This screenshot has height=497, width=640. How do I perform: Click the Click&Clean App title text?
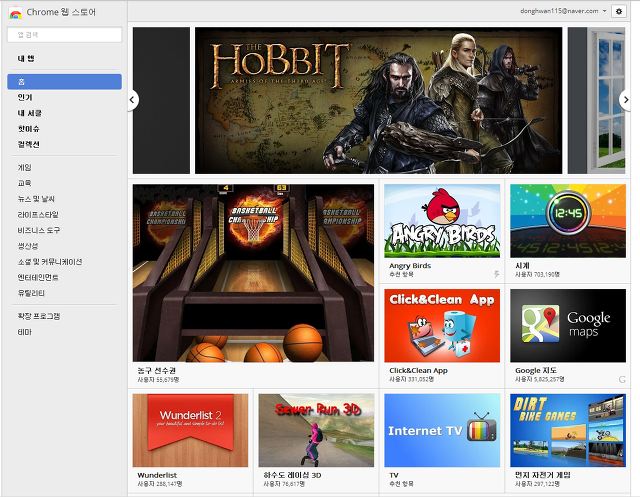point(418,371)
